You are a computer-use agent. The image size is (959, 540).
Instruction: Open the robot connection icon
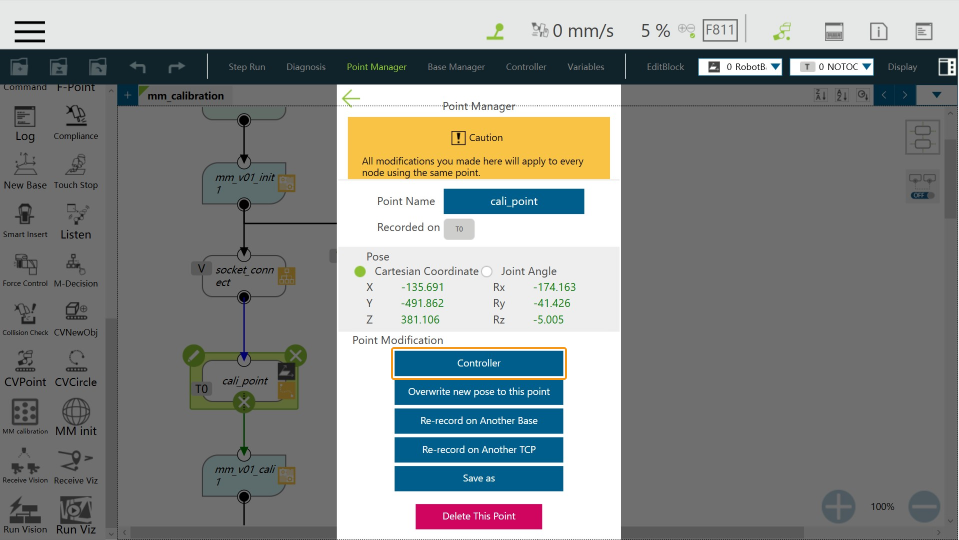(782, 31)
